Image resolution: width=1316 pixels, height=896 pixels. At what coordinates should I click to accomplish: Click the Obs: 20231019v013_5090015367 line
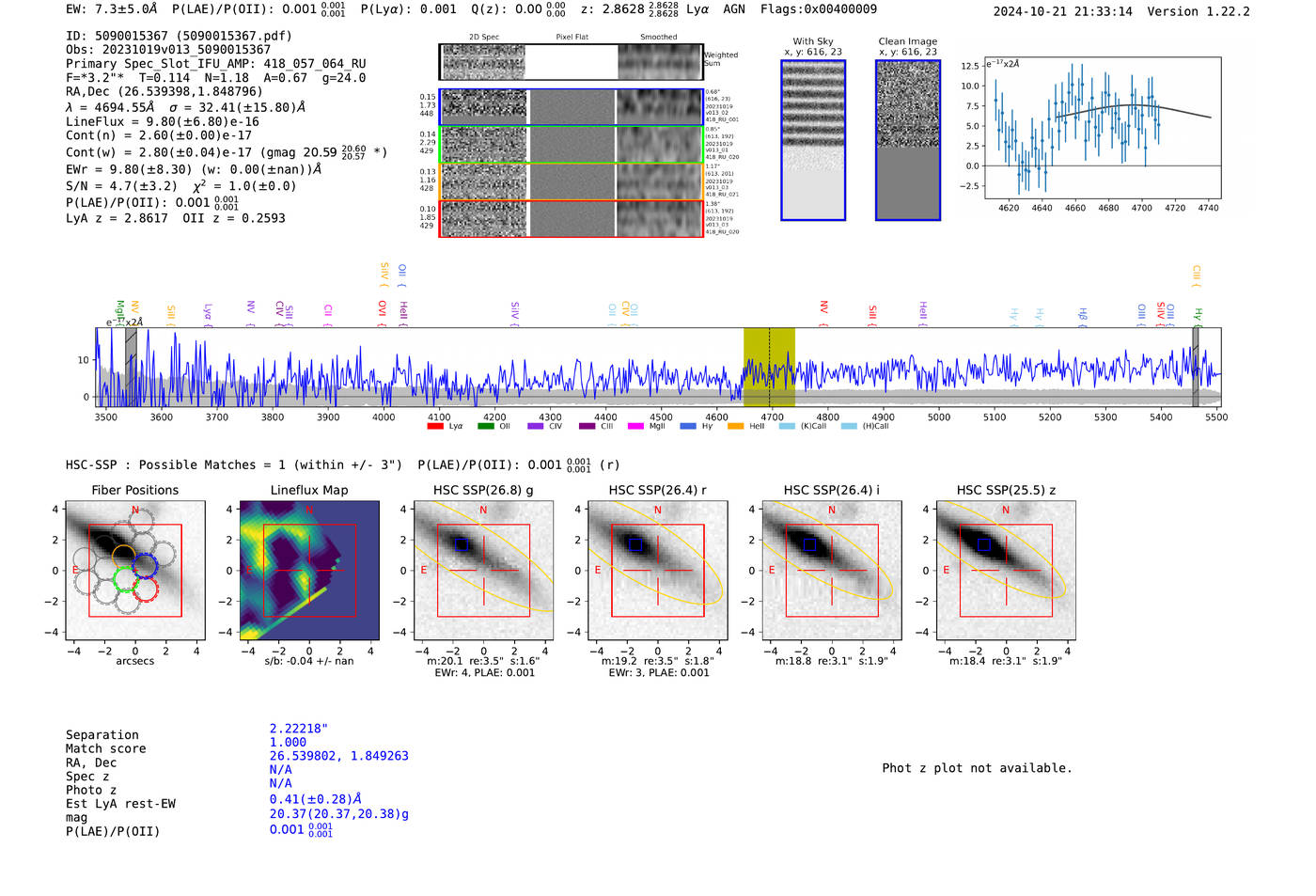(x=168, y=50)
